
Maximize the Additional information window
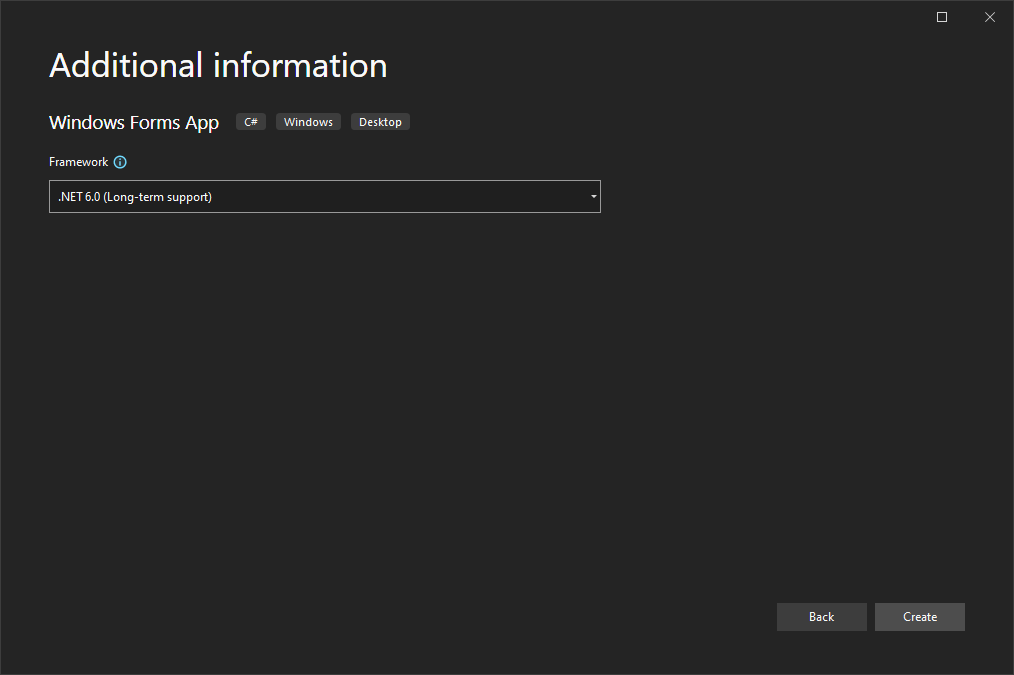pos(941,17)
